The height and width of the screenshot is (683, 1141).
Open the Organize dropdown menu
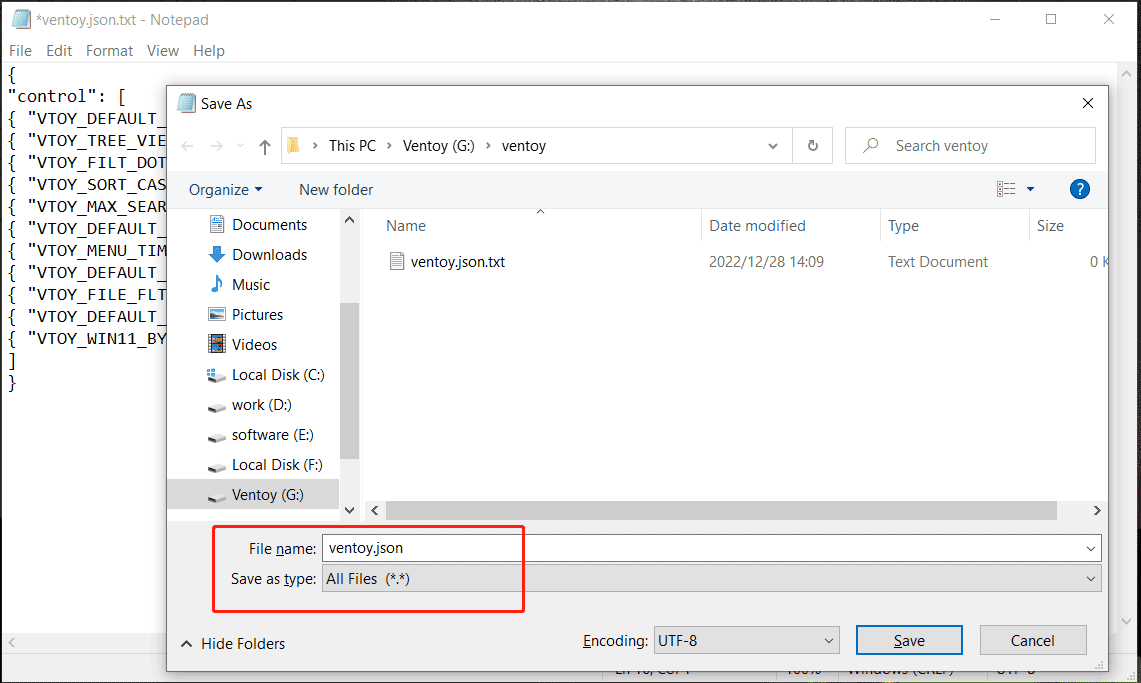click(225, 190)
